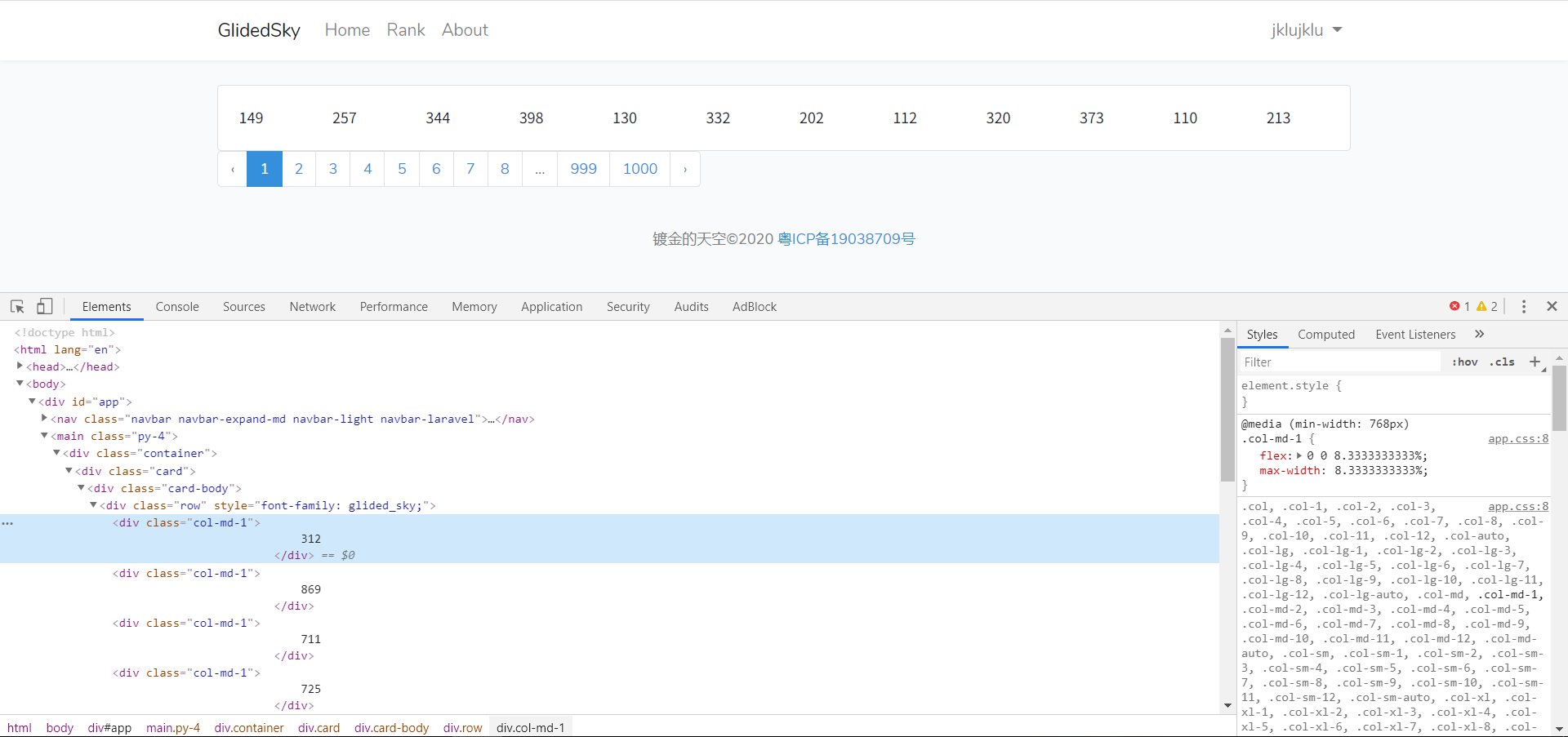The image size is (1568, 737).
Task: Open the Event Listeners tab
Action: 1415,335
